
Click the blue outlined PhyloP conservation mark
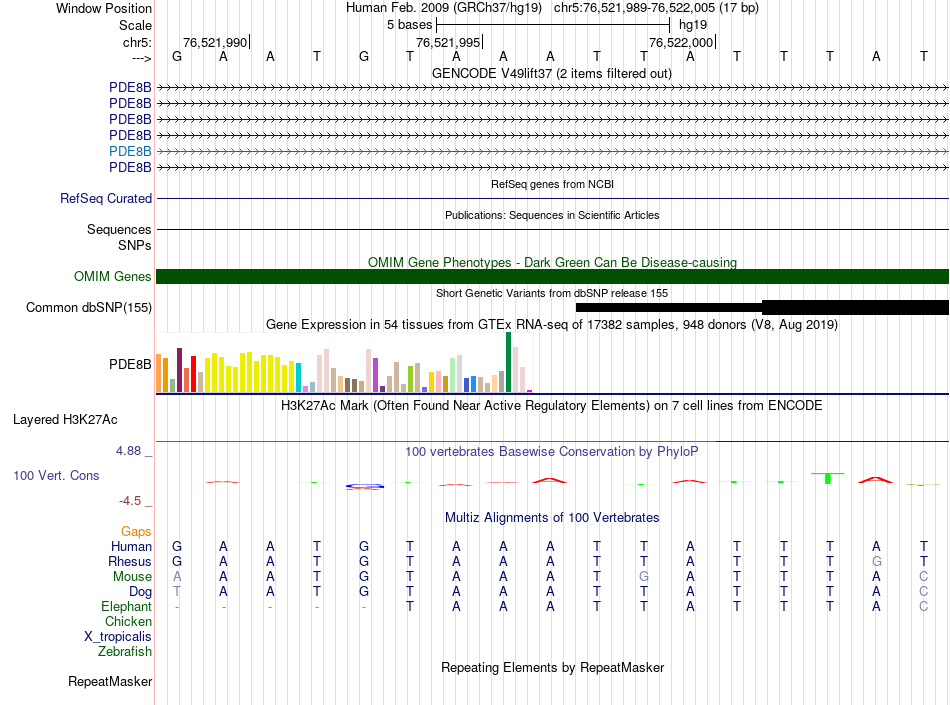(365, 486)
